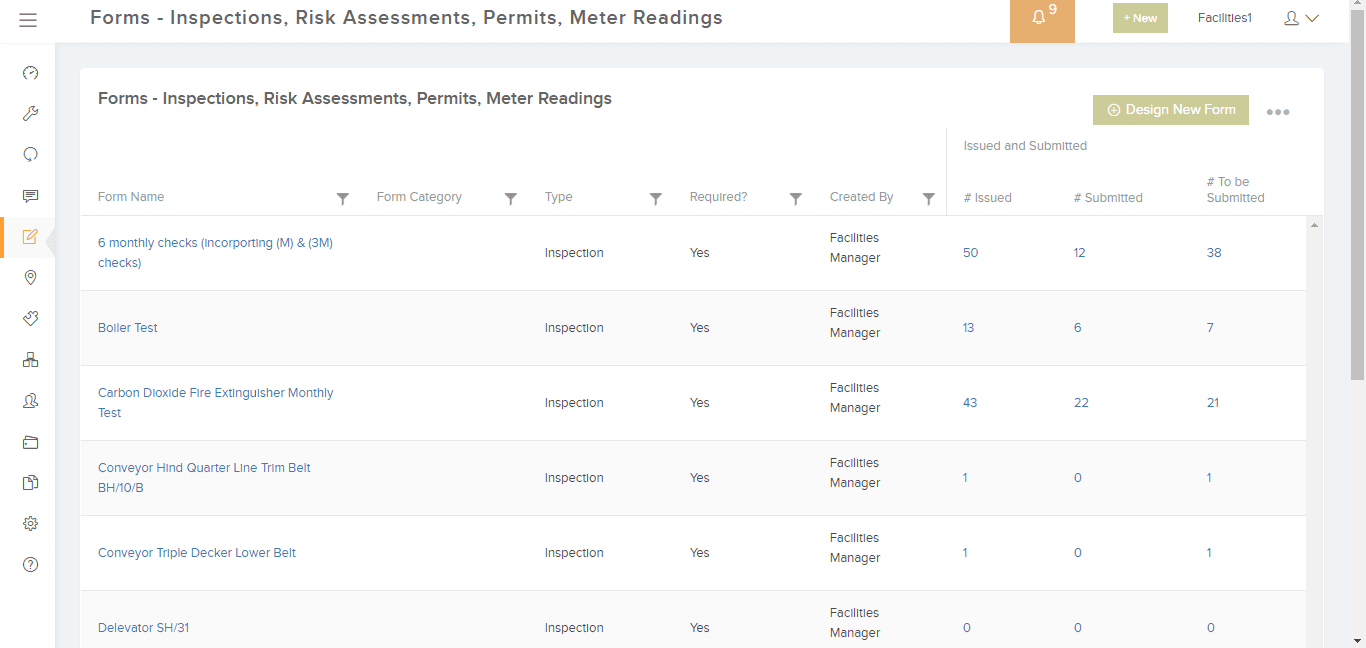
Task: Open the wrench maintenance icon in sidebar
Action: point(30,114)
